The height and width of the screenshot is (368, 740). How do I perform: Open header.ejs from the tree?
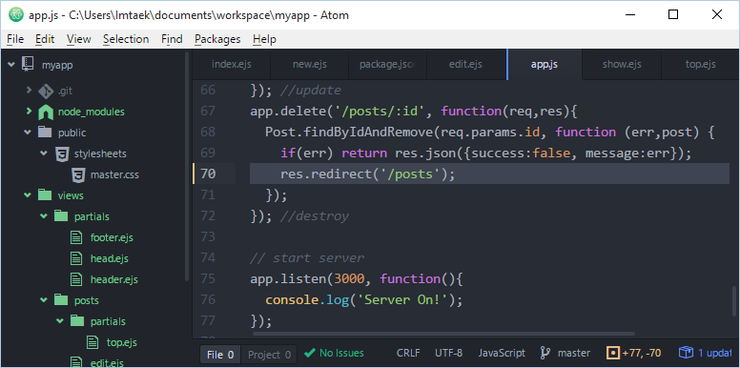point(114,279)
